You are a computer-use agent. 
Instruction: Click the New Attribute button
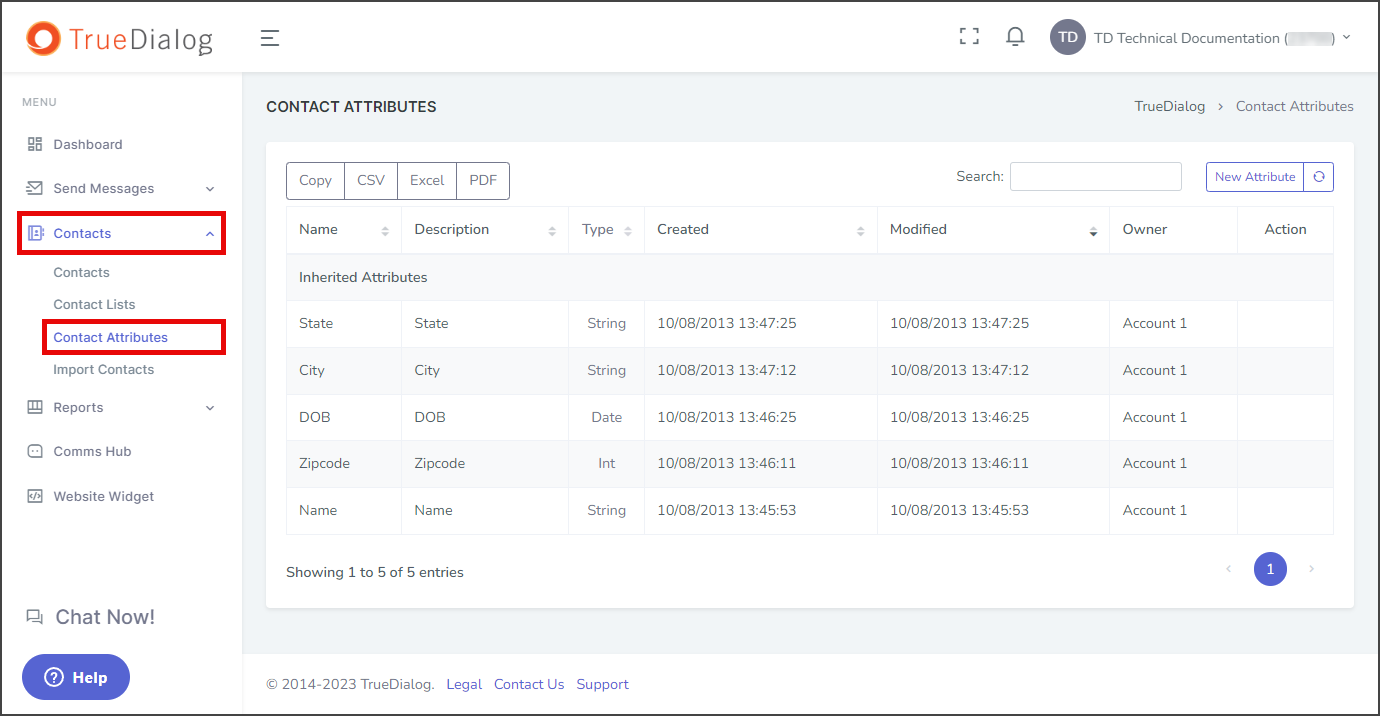(x=1255, y=177)
